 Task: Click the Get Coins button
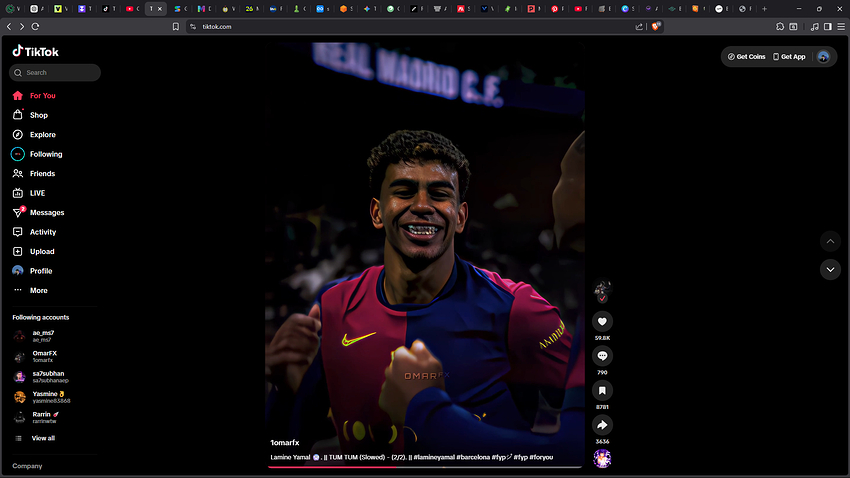(x=746, y=56)
